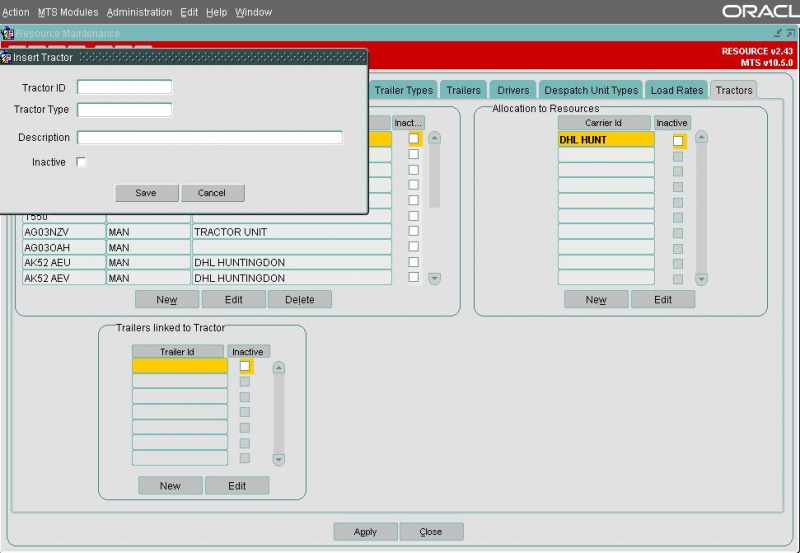Tick the Inactive checkbox in Insert Tractor

[81, 162]
